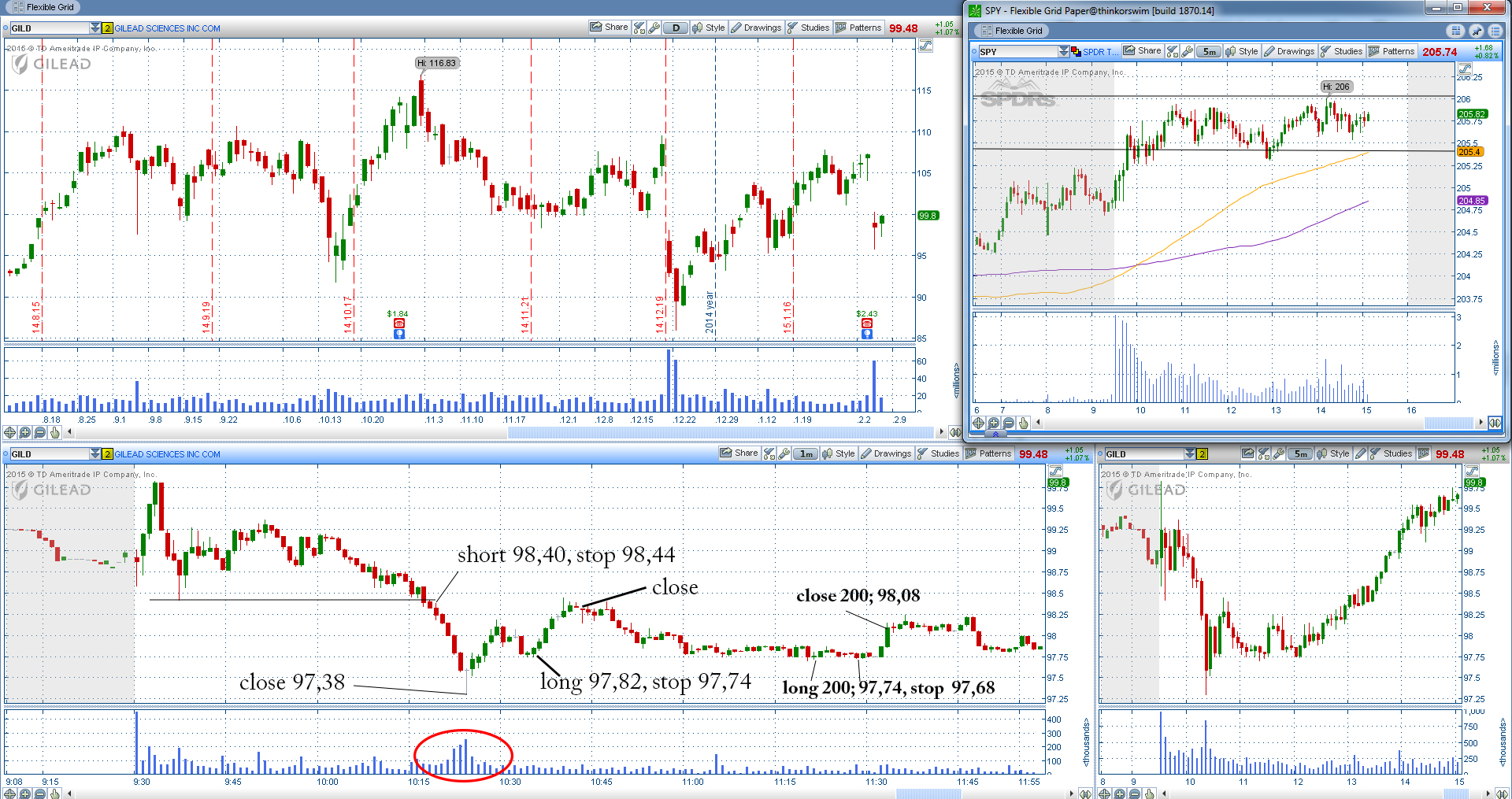Zoom in on the GILD daily chart

(x=25, y=432)
